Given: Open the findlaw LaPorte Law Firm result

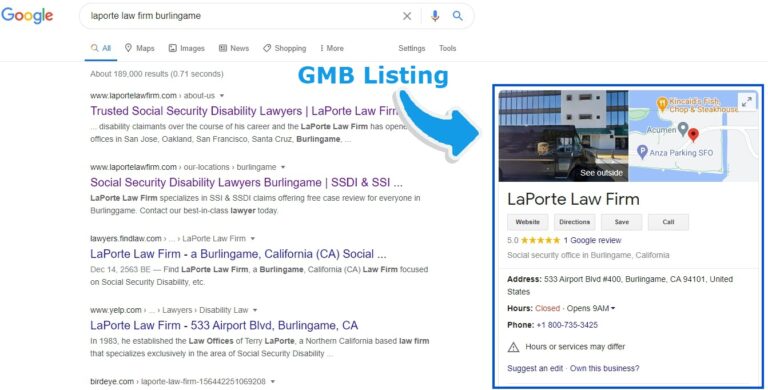Looking at the screenshot, I should point(238,254).
